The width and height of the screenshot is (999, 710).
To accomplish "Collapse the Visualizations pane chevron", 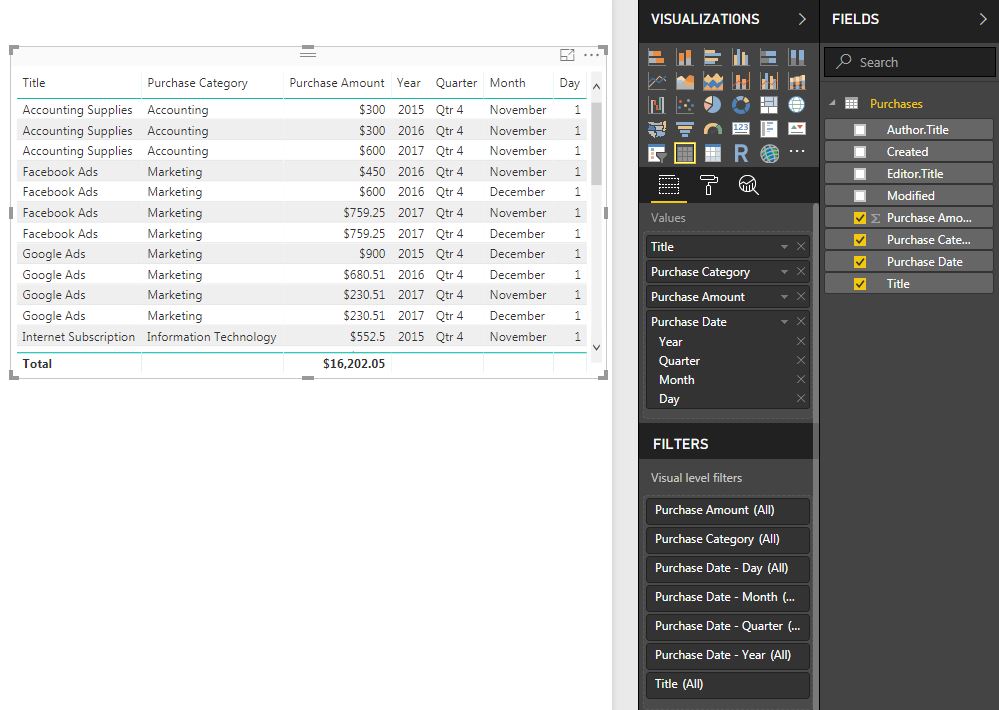I will click(802, 19).
